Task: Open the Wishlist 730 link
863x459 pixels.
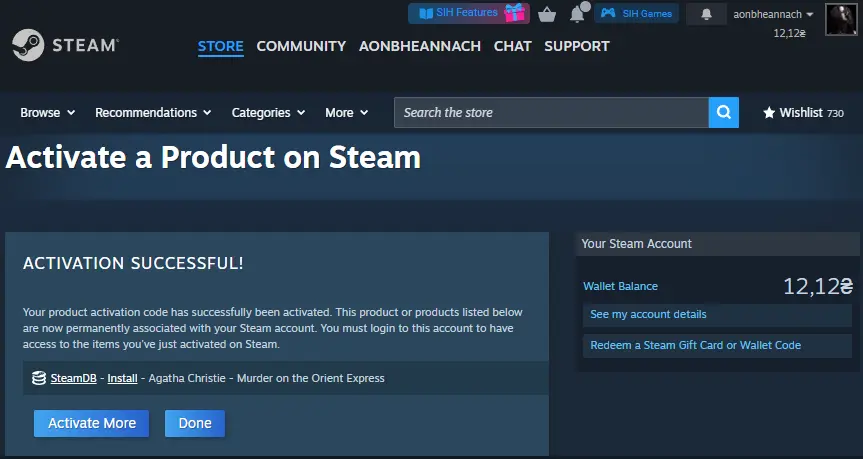Action: [x=803, y=113]
